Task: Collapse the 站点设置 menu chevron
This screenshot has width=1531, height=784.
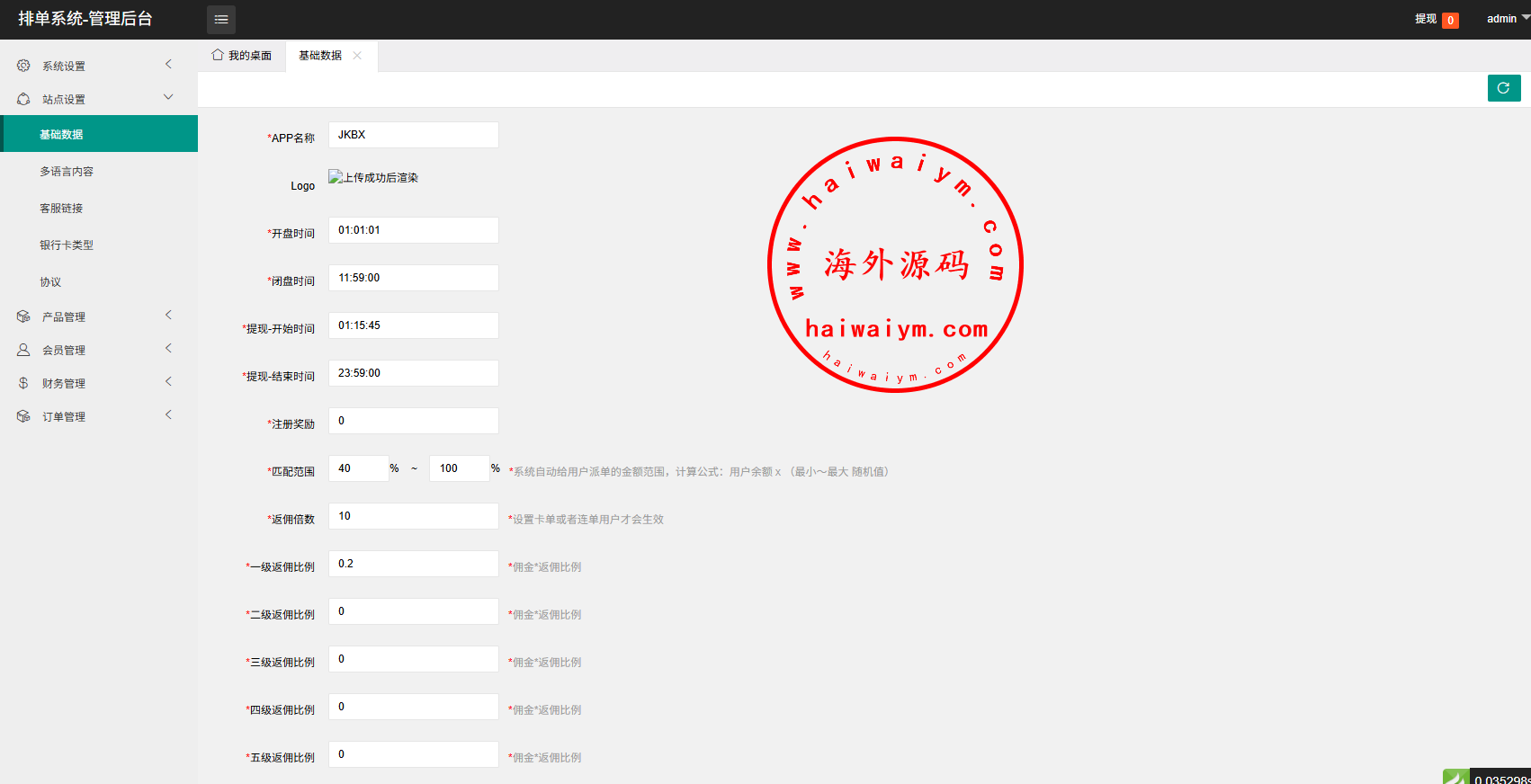Action: (168, 97)
